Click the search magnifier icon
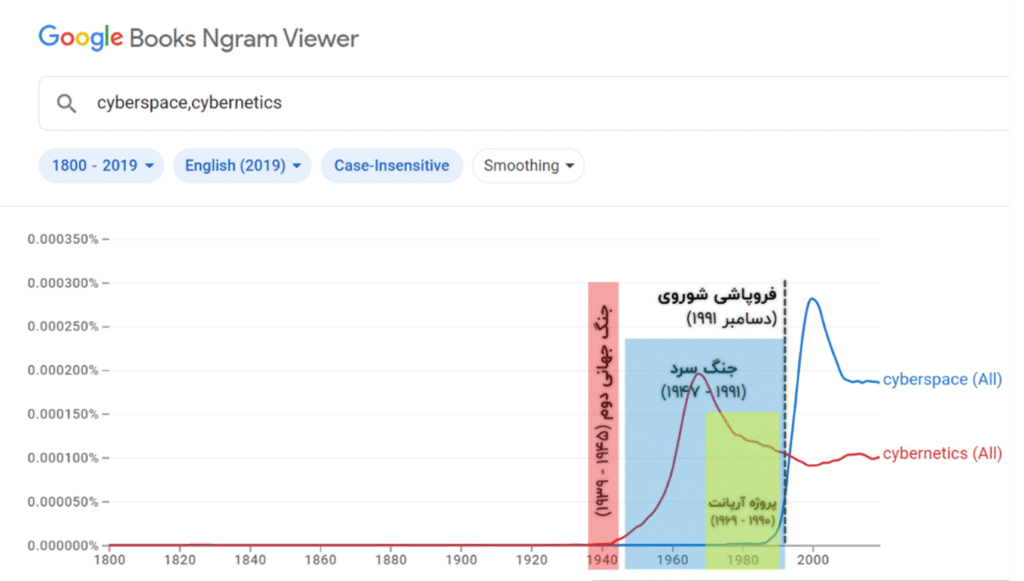The height and width of the screenshot is (581, 1024). point(66,103)
